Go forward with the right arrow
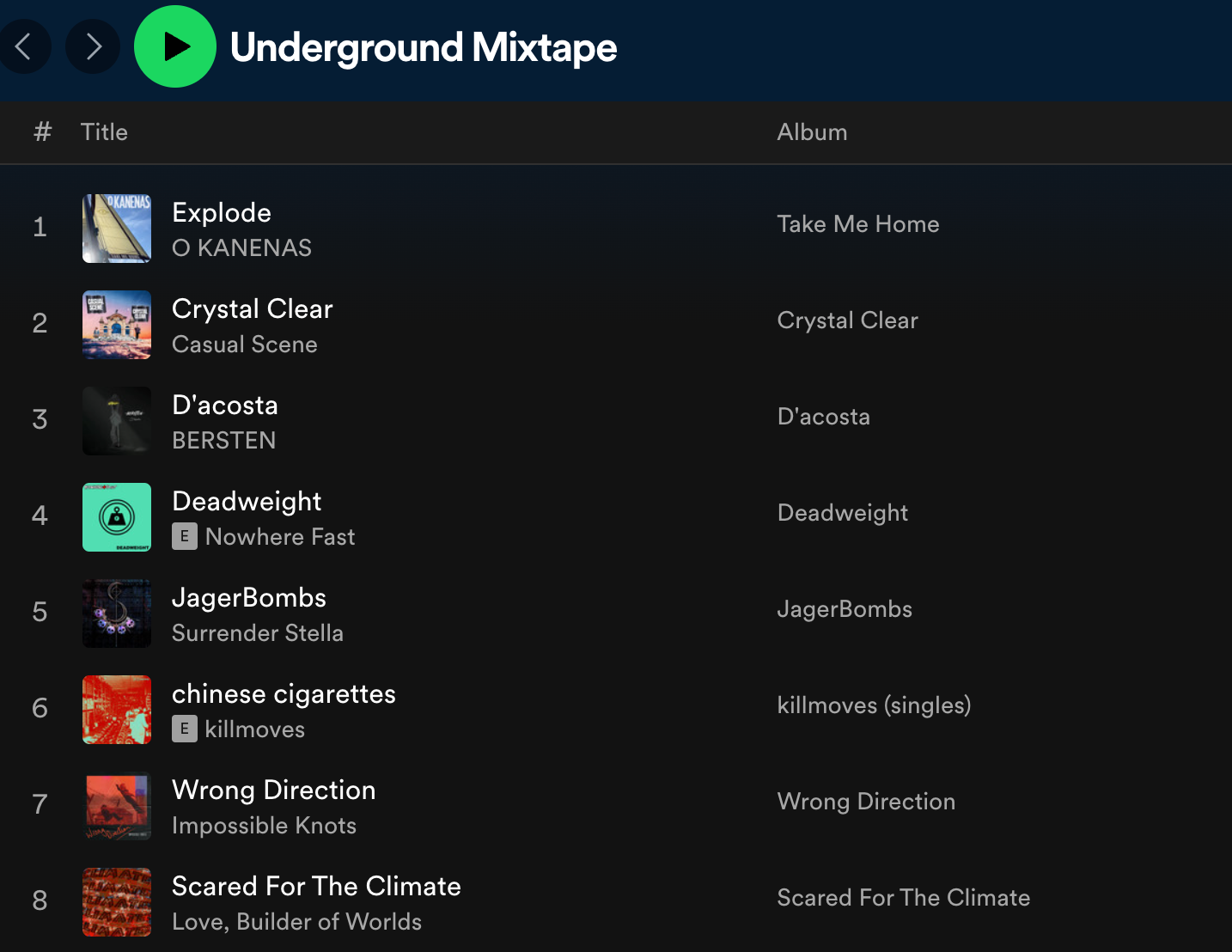Viewport: 1232px width, 952px height. [x=93, y=46]
